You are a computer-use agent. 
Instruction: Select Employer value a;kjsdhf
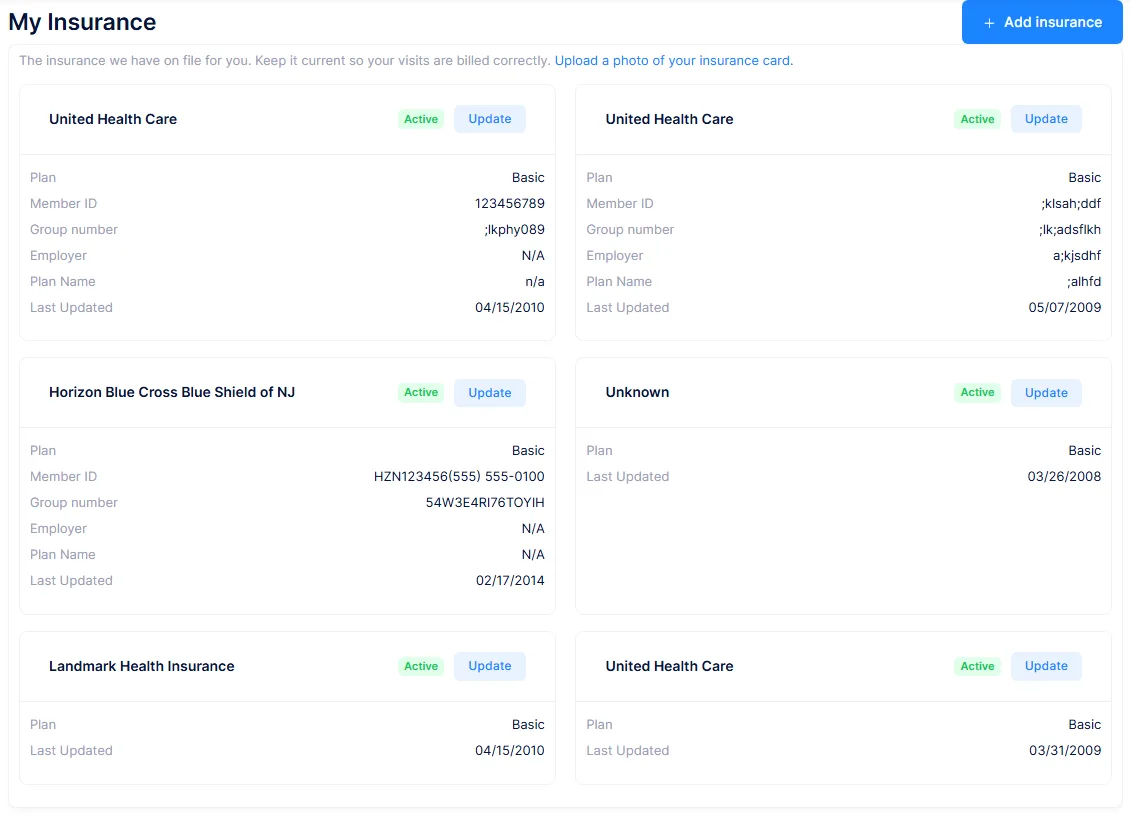pos(1077,255)
